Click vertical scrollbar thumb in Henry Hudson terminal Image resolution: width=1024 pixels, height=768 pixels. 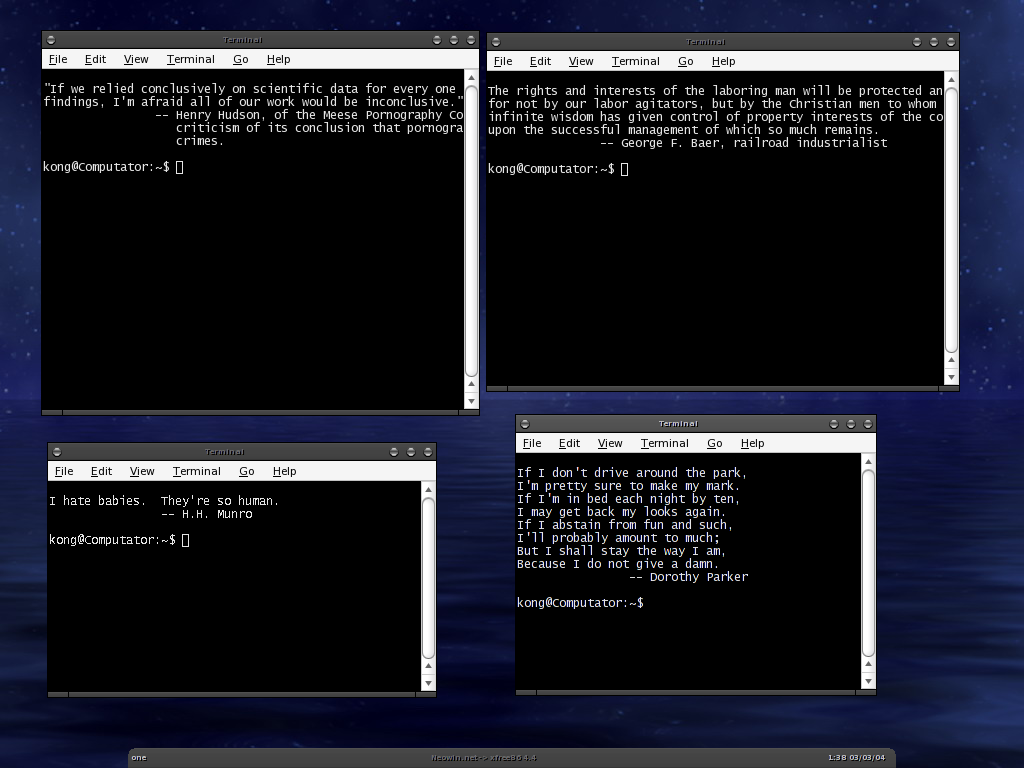click(x=472, y=231)
